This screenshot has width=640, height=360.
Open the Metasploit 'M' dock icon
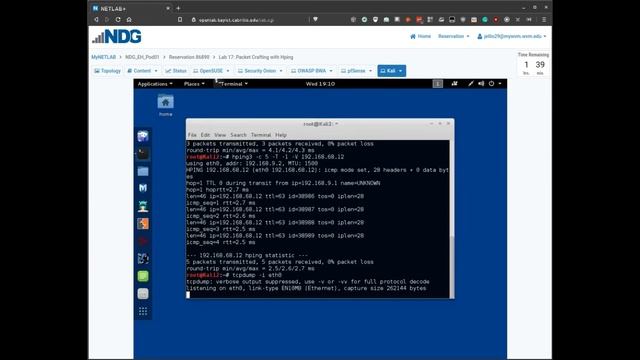pyautogui.click(x=143, y=188)
